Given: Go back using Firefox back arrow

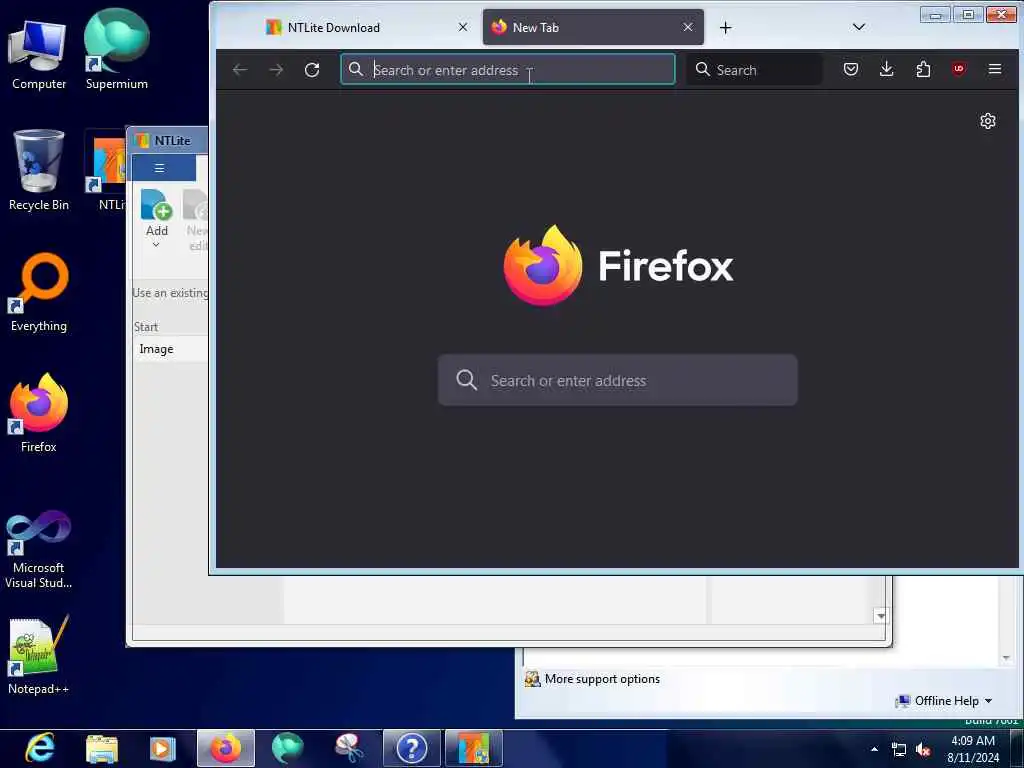Looking at the screenshot, I should click(240, 70).
